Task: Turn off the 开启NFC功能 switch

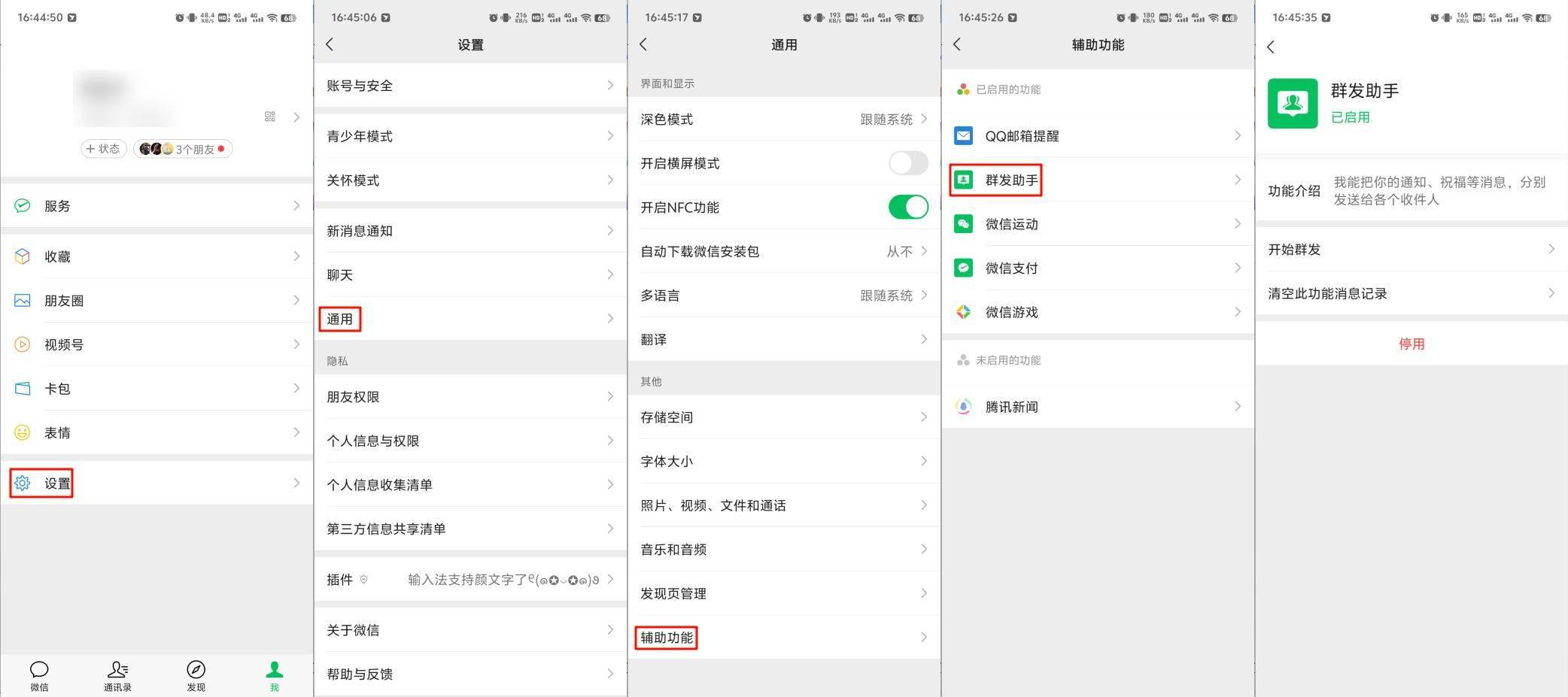Action: (908, 207)
